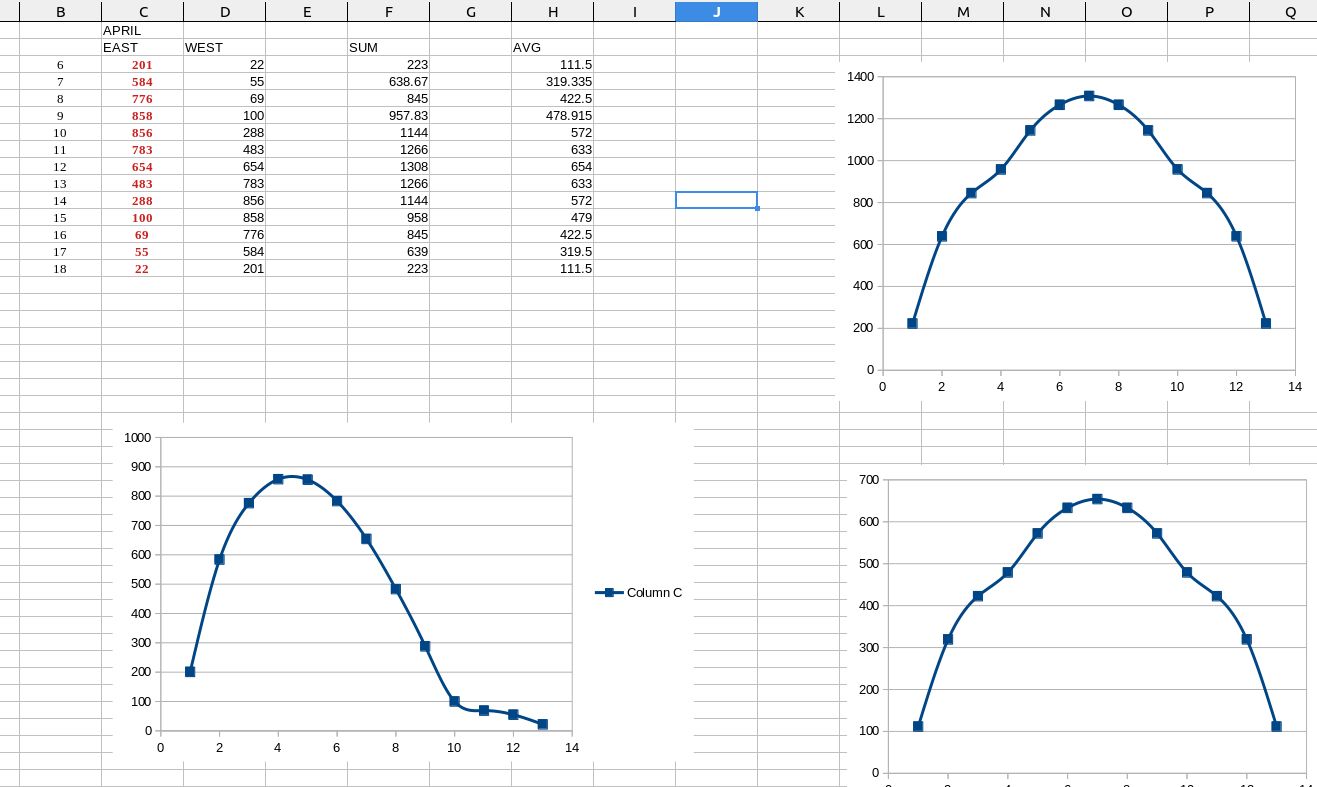Select the chart with 1400 axis maximum
This screenshot has width=1317, height=787.
click(1076, 230)
